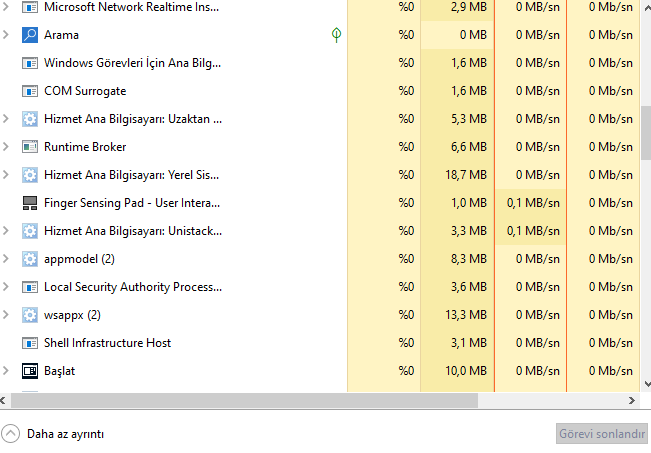The image size is (651, 453).
Task: Select the Shell Infrastructure Host name
Action: pos(108,343)
